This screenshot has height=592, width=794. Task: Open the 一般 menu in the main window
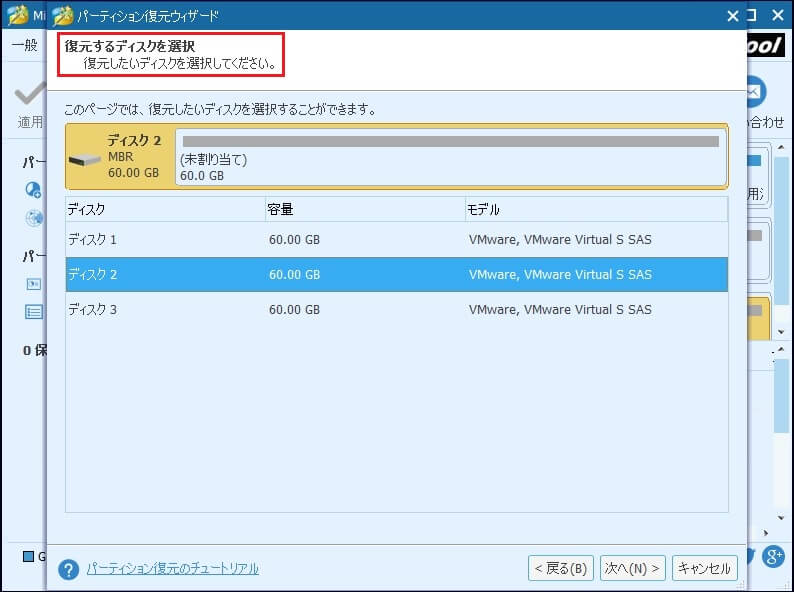[25, 45]
